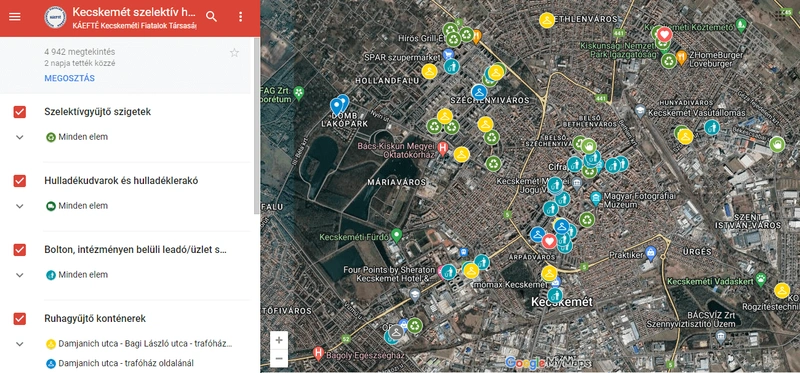This screenshot has height=373, width=800.
Task: Zoom in the map with plus button
Action: pos(279,340)
